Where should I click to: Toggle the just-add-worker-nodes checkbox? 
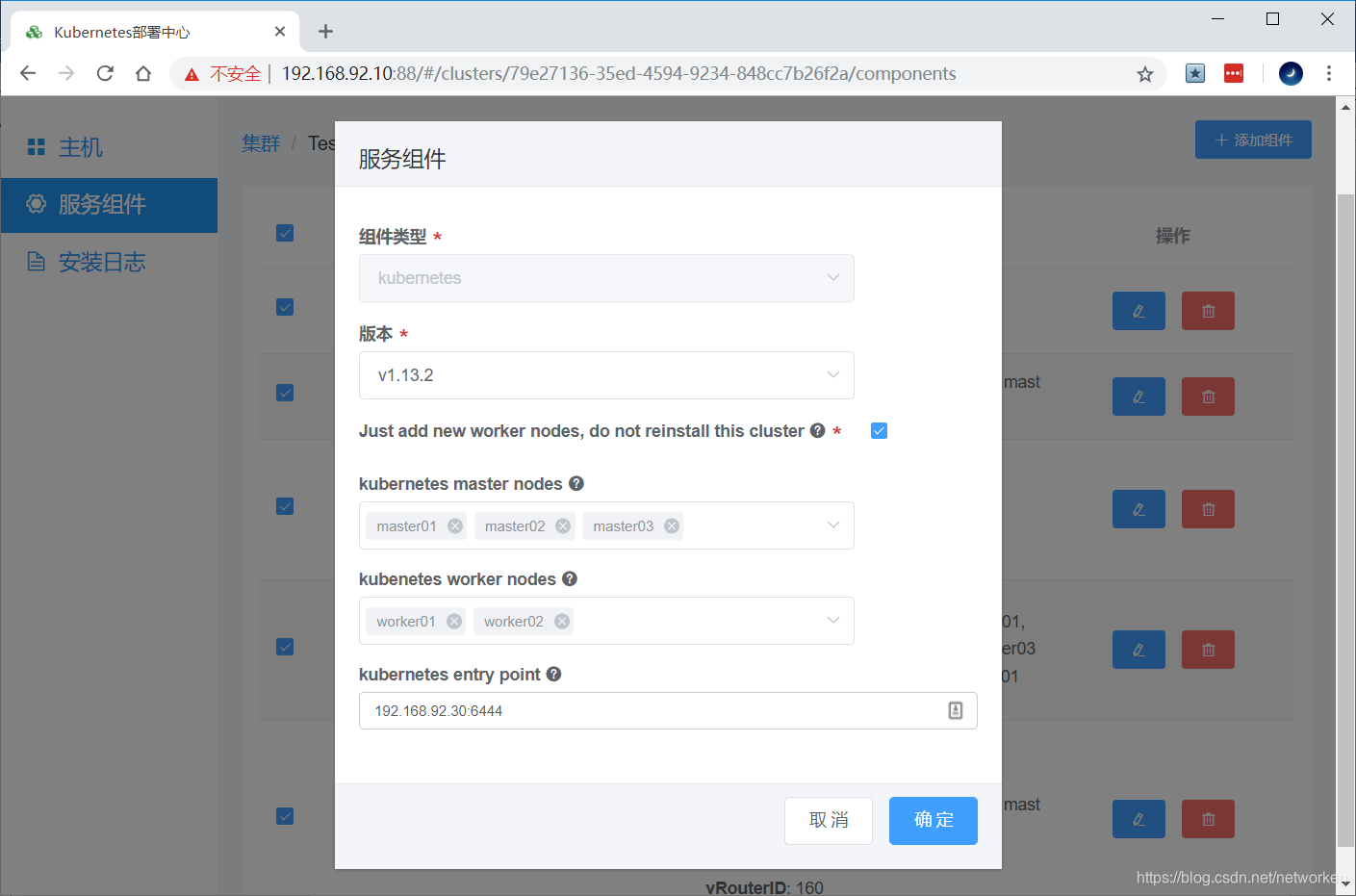tap(879, 430)
